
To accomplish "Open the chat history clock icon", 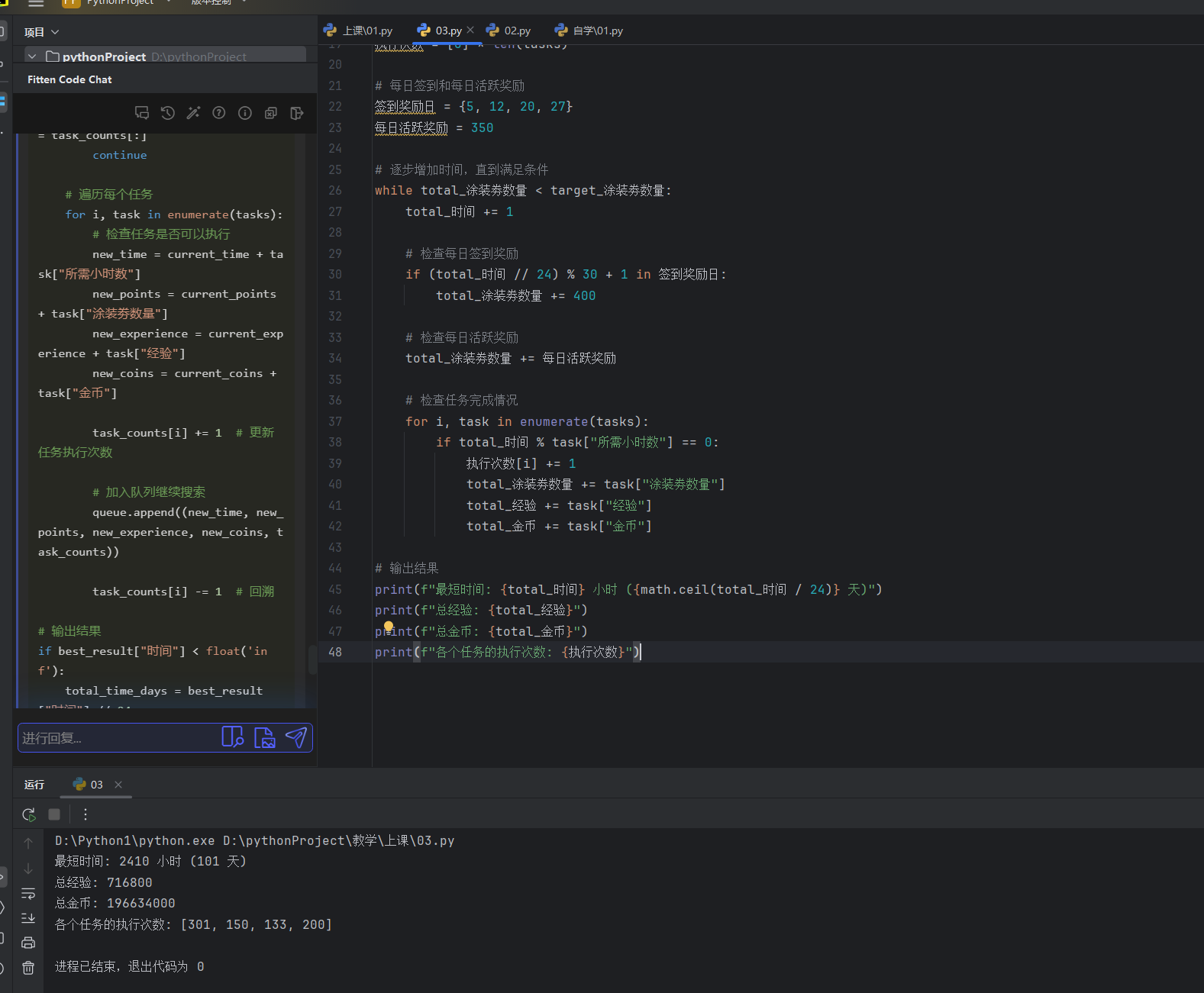I will pos(168,113).
